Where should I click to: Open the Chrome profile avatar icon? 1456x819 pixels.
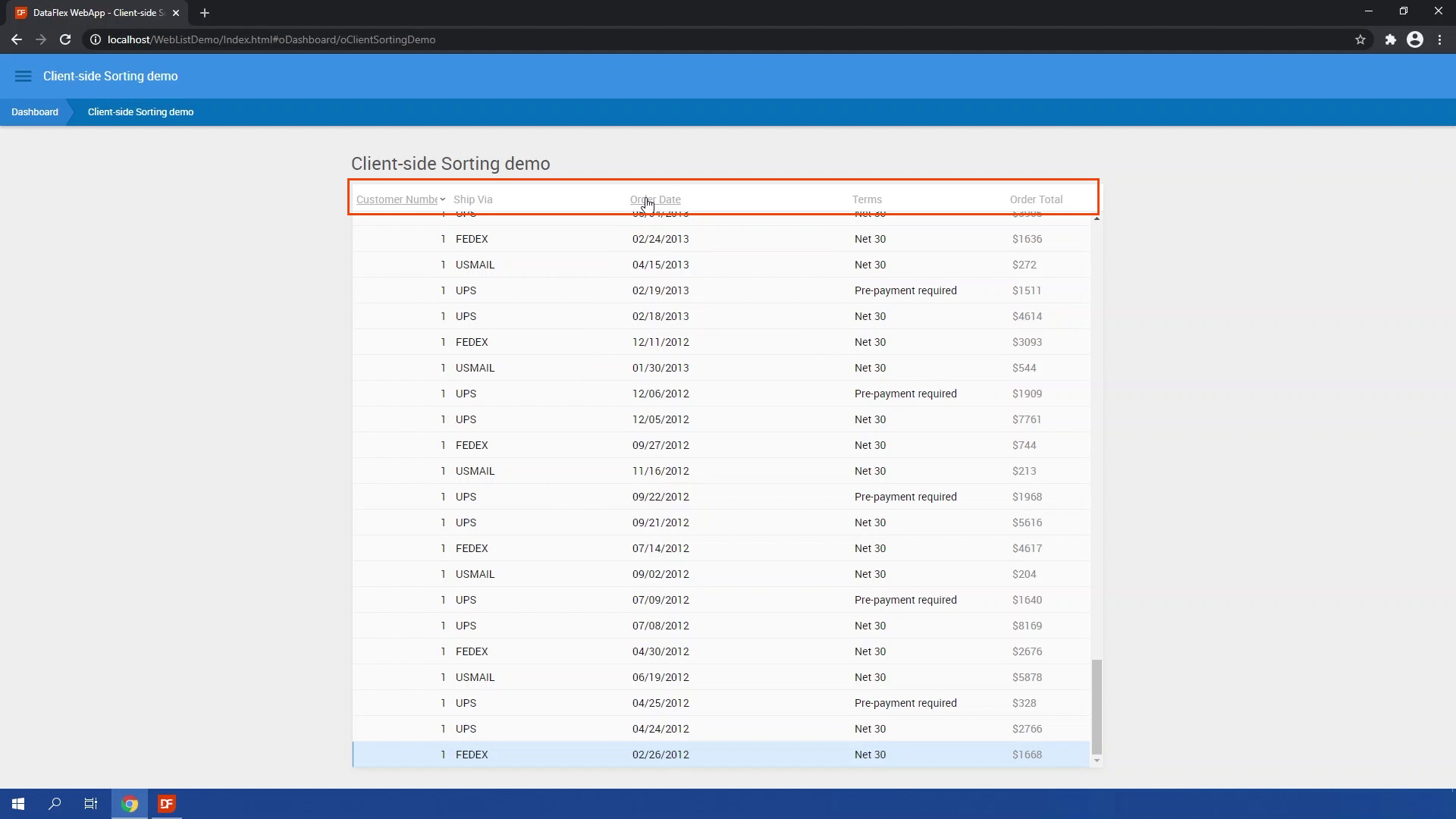click(1415, 39)
